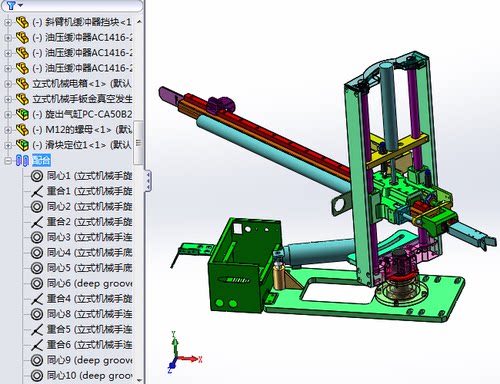Click the 同心5 concentric mate icon

[x=37, y=268]
